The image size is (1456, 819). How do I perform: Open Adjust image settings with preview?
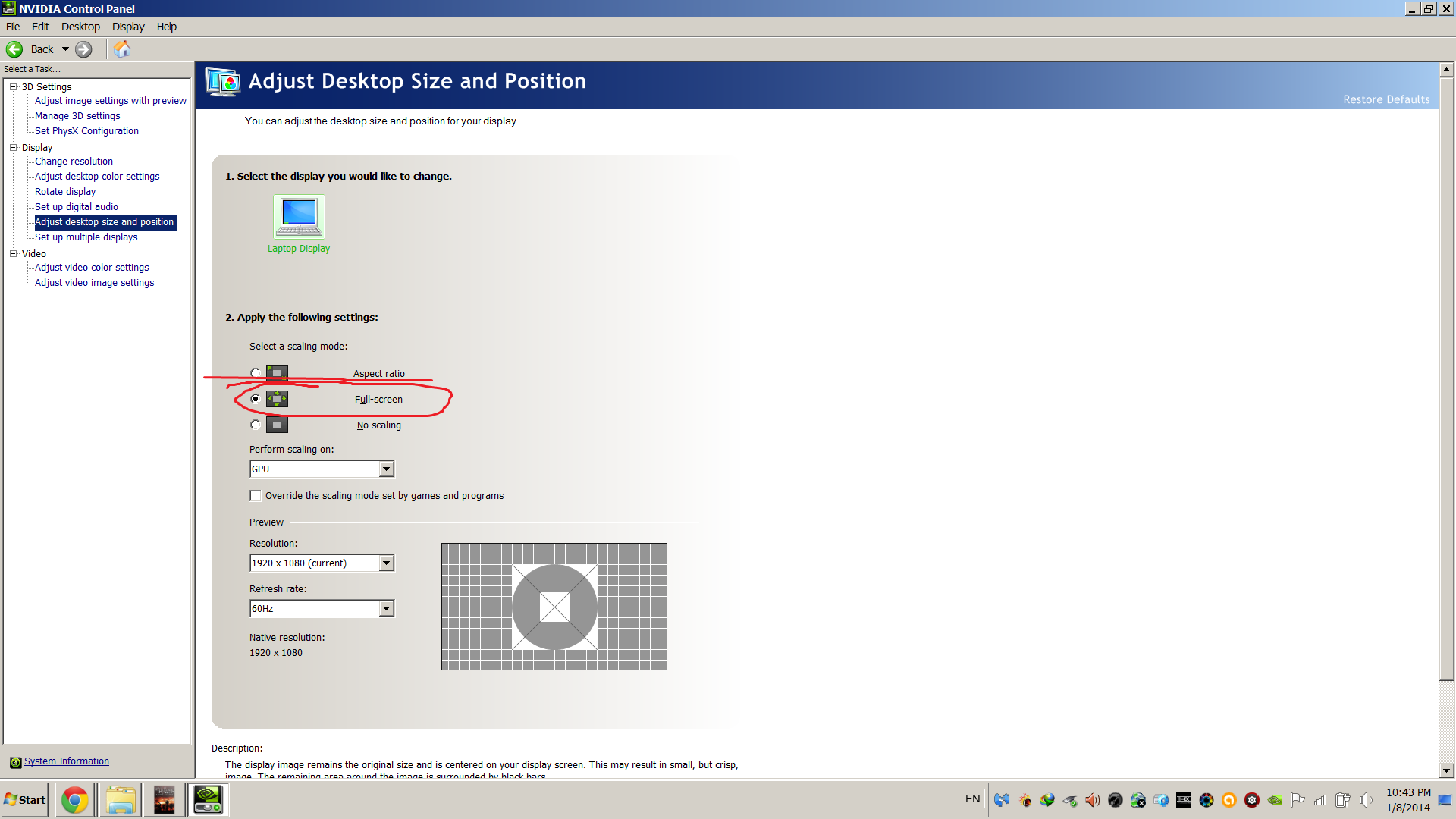pyautogui.click(x=111, y=101)
